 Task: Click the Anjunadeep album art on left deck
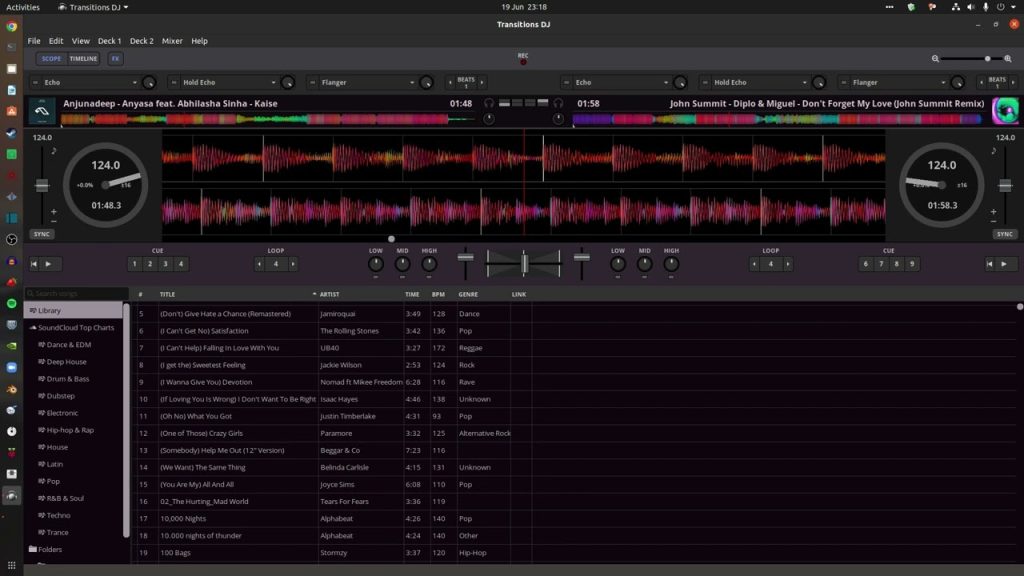pos(43,109)
